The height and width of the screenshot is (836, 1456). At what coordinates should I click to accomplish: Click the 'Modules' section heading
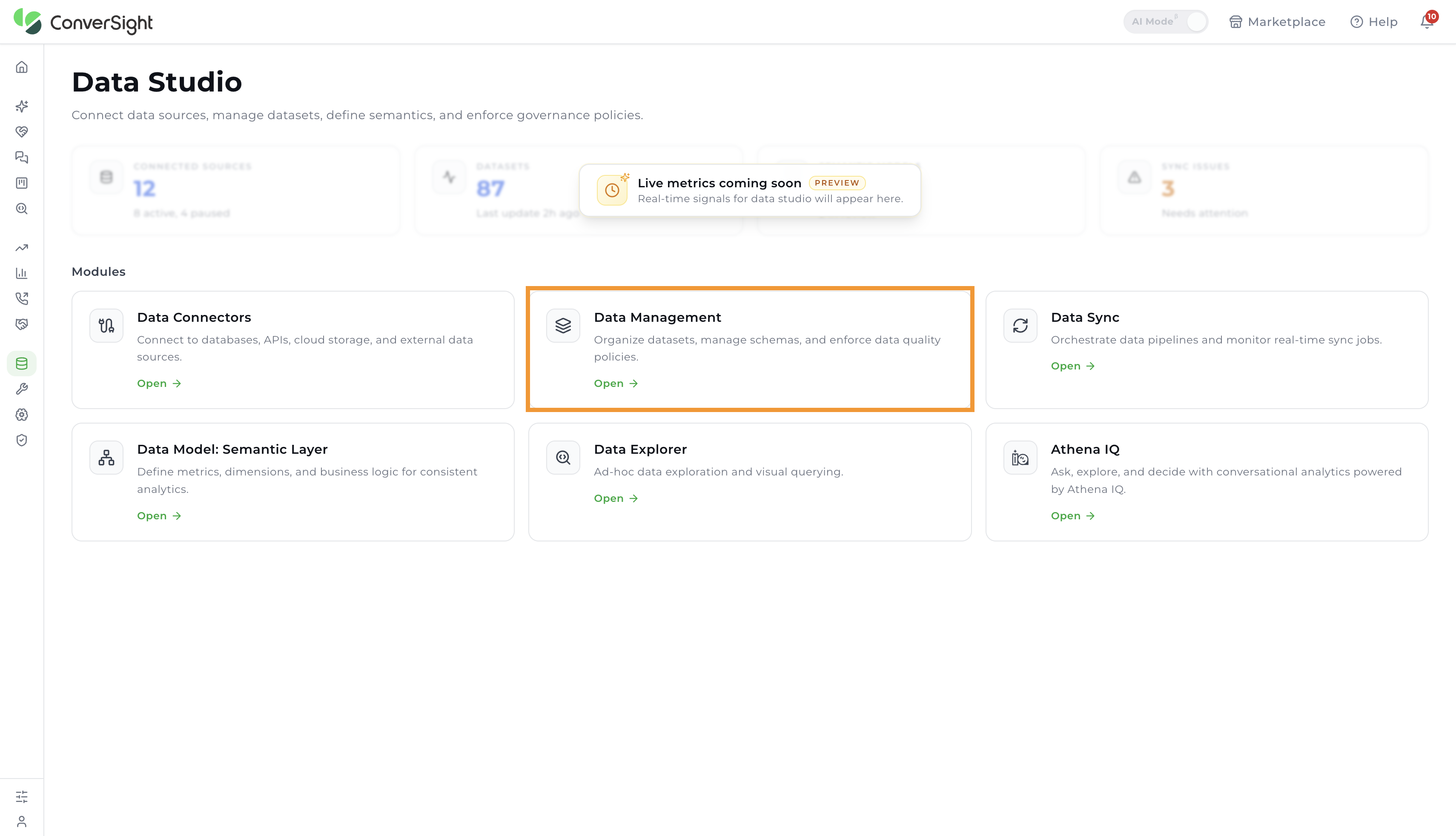[98, 272]
